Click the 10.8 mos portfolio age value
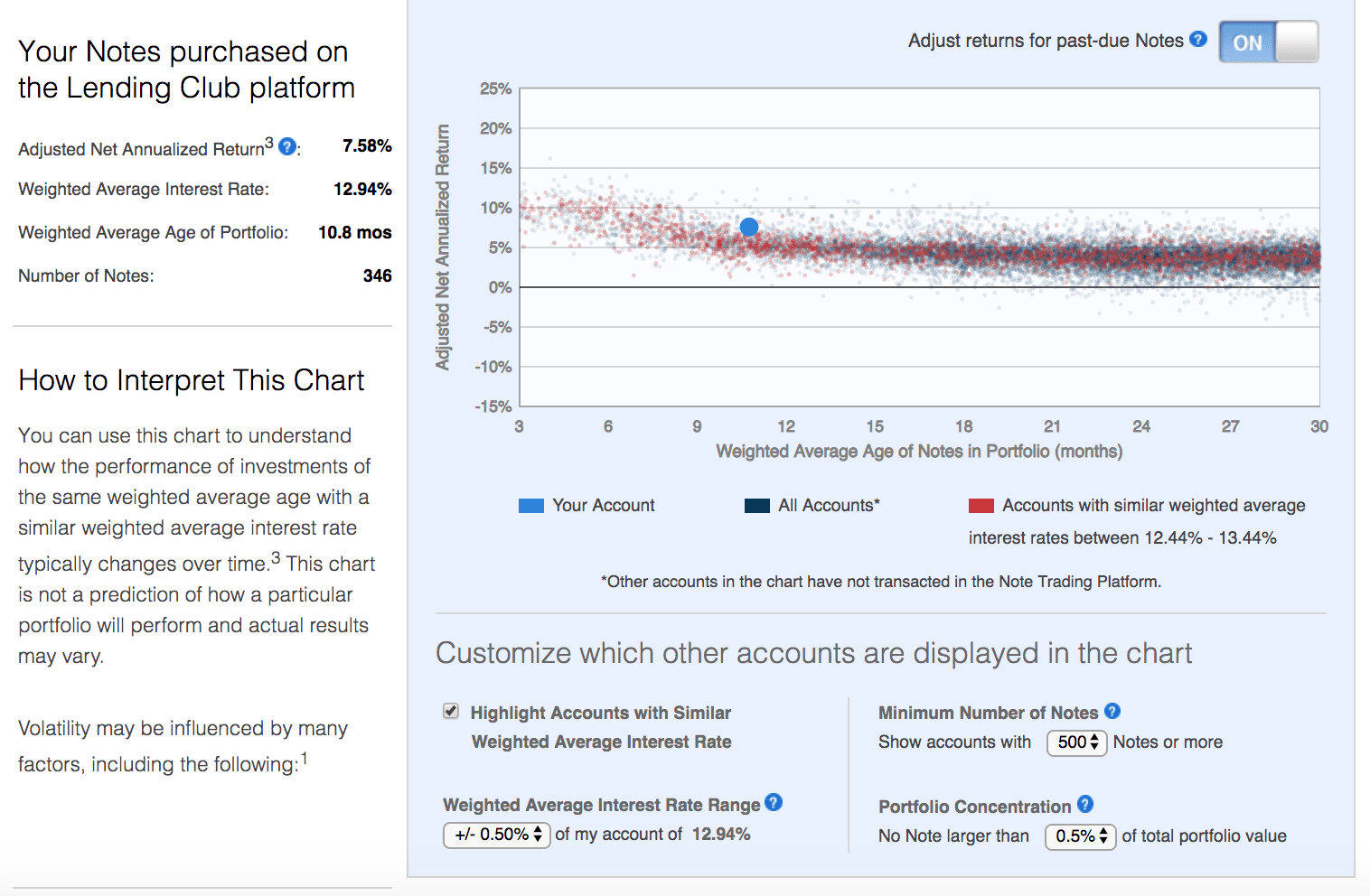1370x896 pixels. coord(355,232)
